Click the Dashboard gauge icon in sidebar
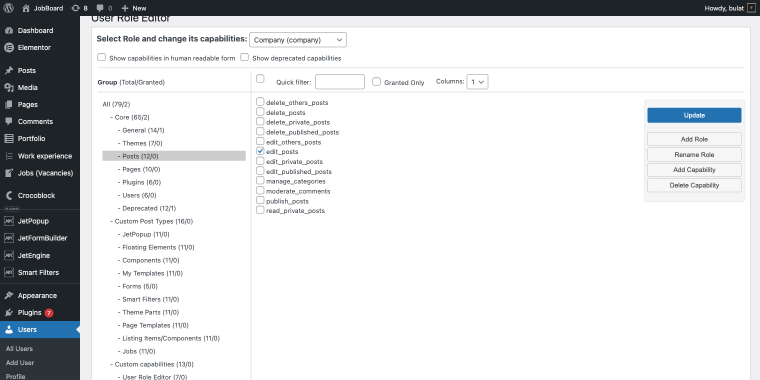The height and width of the screenshot is (380, 760). (x=9, y=31)
